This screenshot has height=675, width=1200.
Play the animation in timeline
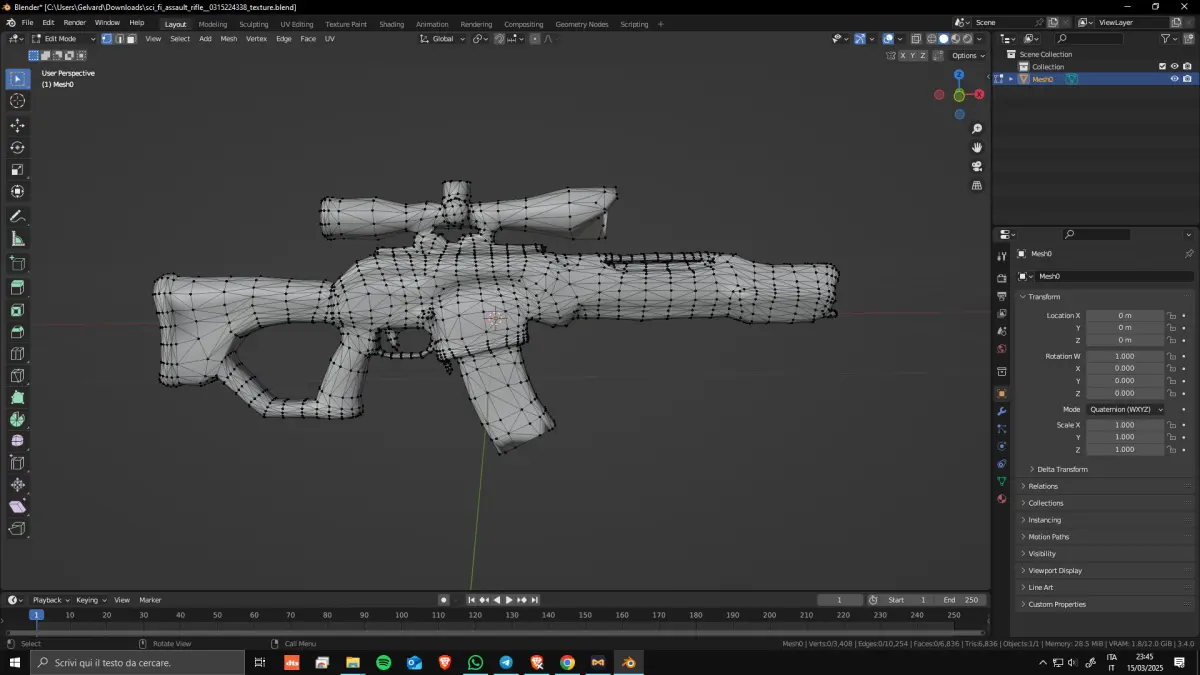[x=509, y=600]
